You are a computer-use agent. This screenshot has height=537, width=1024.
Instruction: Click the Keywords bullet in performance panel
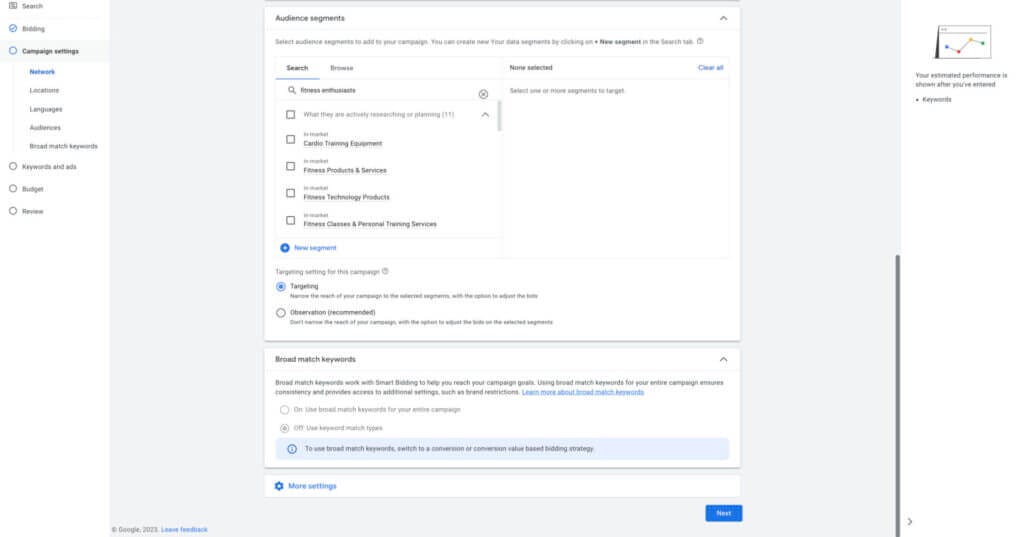936,100
